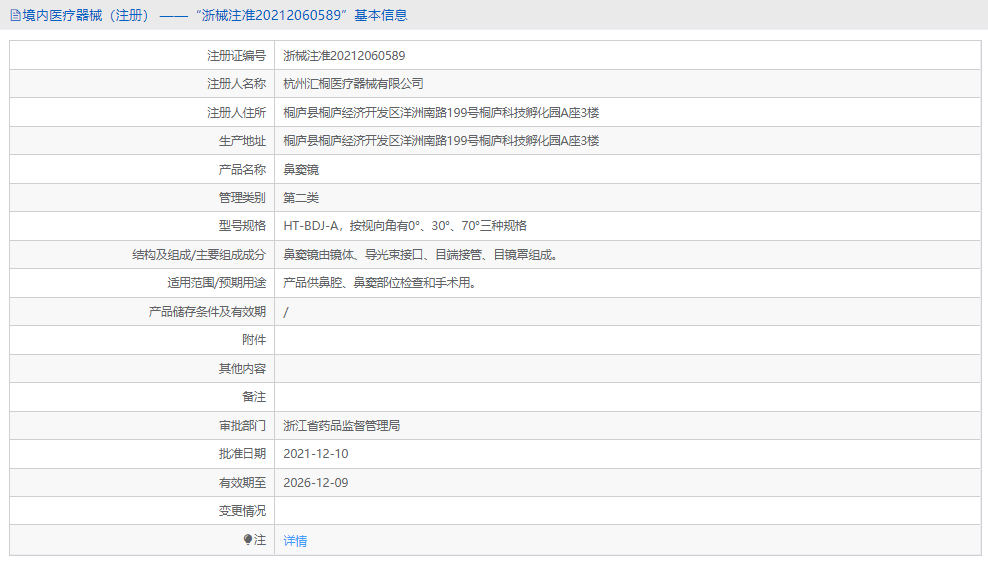
Task: Click the 型号规格 label
Action: 242,226
